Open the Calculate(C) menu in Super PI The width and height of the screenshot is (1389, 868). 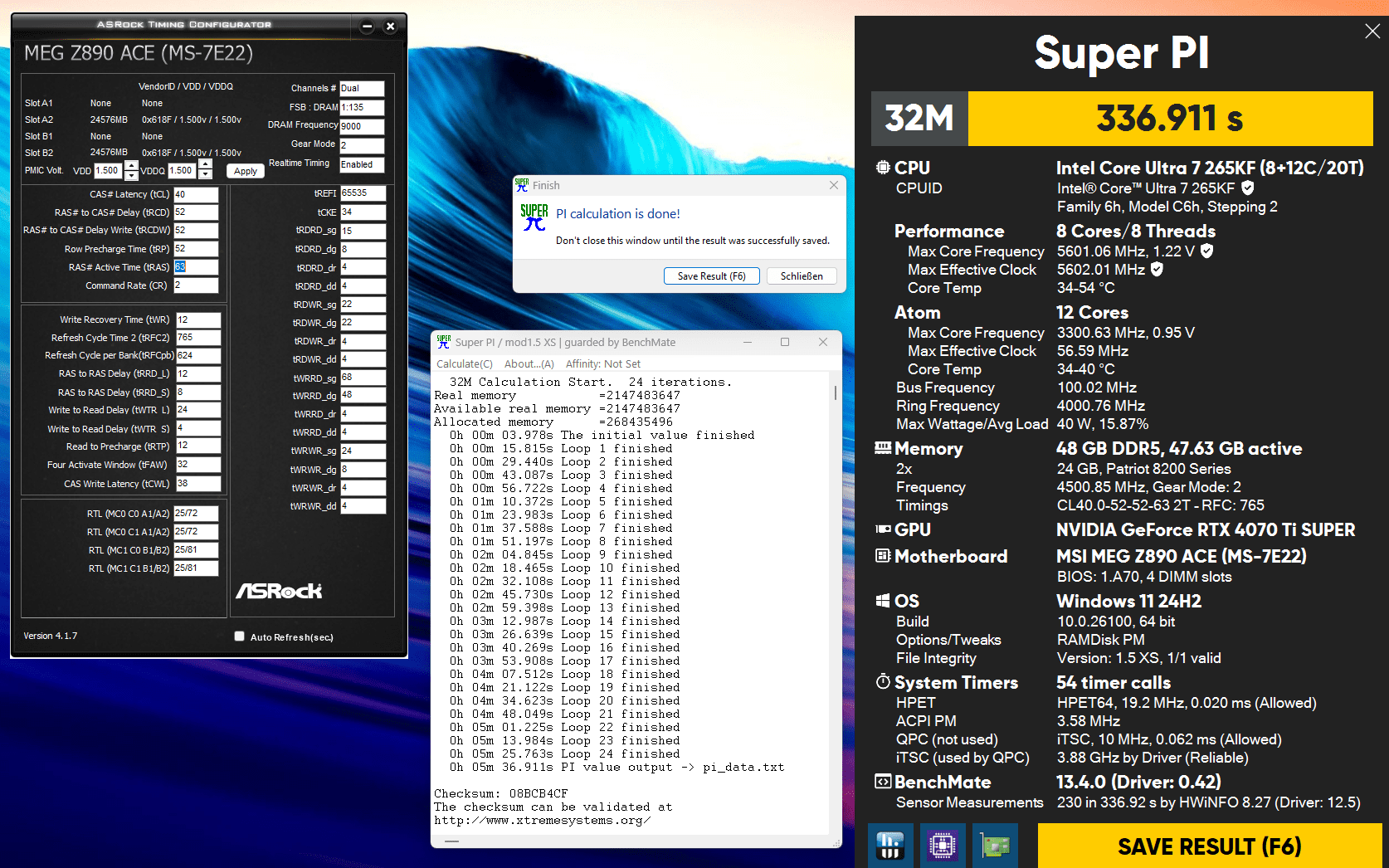(465, 363)
